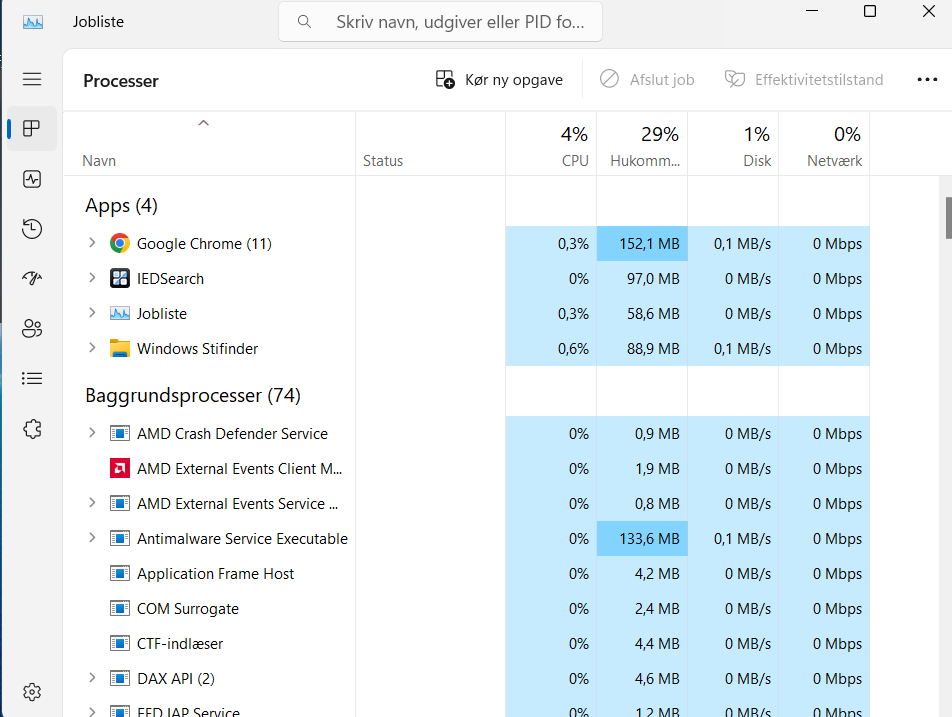Image resolution: width=952 pixels, height=717 pixels.
Task: Click the Effektivitetstilstand button
Action: 803,79
